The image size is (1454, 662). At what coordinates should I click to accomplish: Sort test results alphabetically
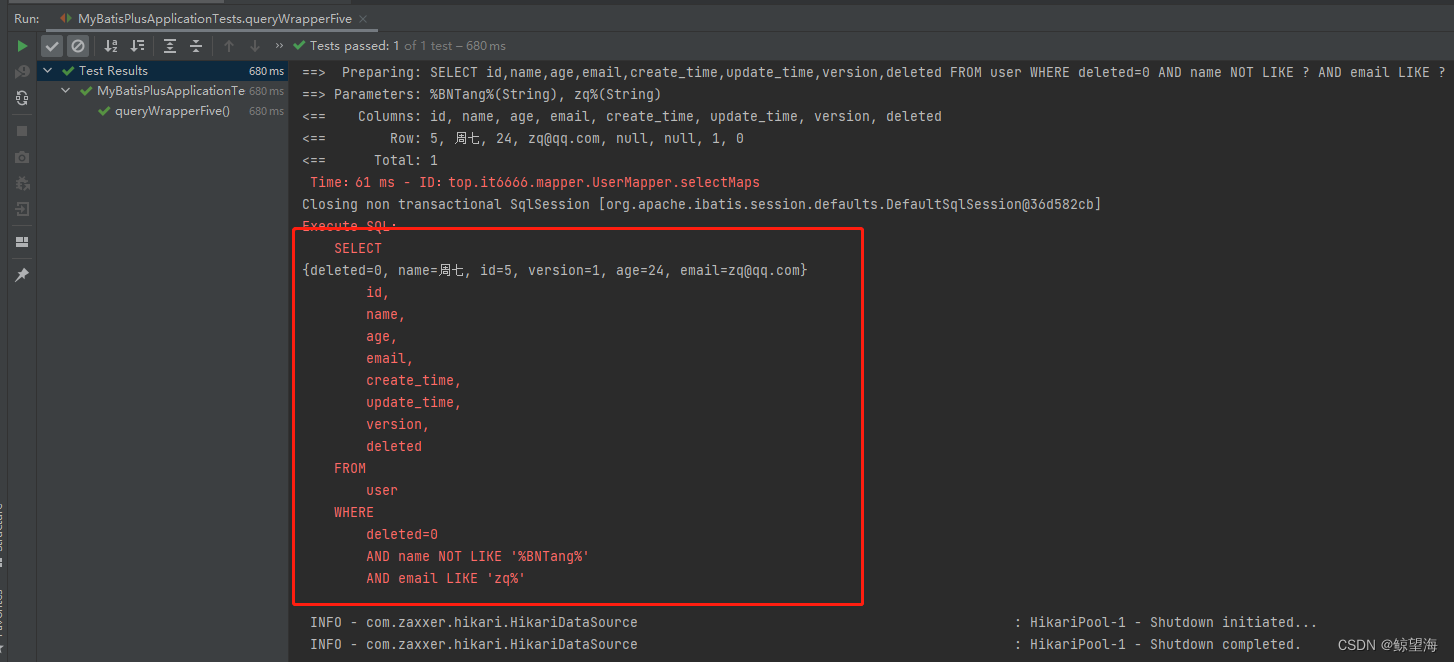click(111, 46)
